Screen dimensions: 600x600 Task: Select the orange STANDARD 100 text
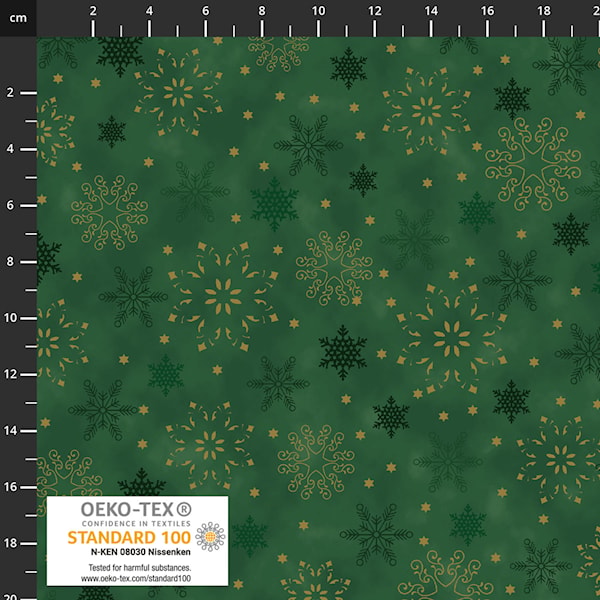coord(129,537)
